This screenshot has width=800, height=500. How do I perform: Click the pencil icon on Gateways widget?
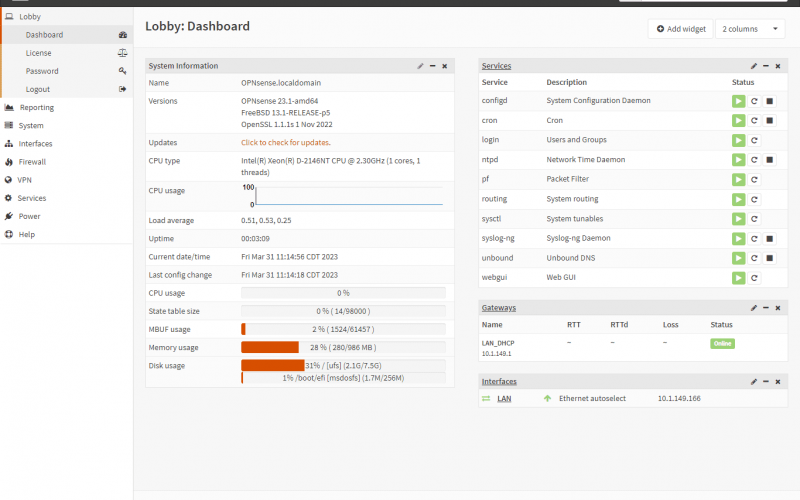pyautogui.click(x=754, y=308)
